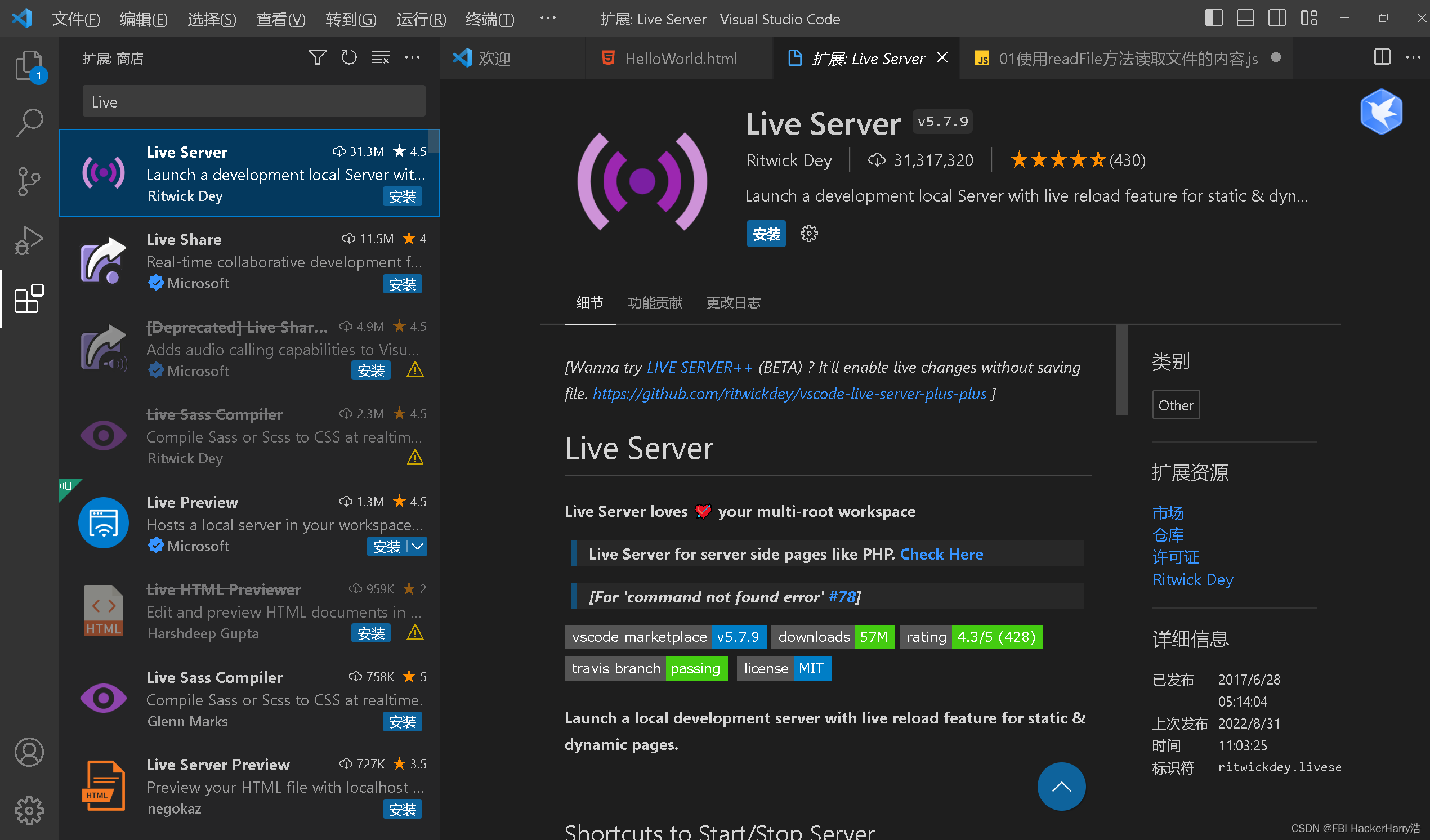Install Live Server from detail page
This screenshot has height=840, width=1430.
pyautogui.click(x=766, y=234)
